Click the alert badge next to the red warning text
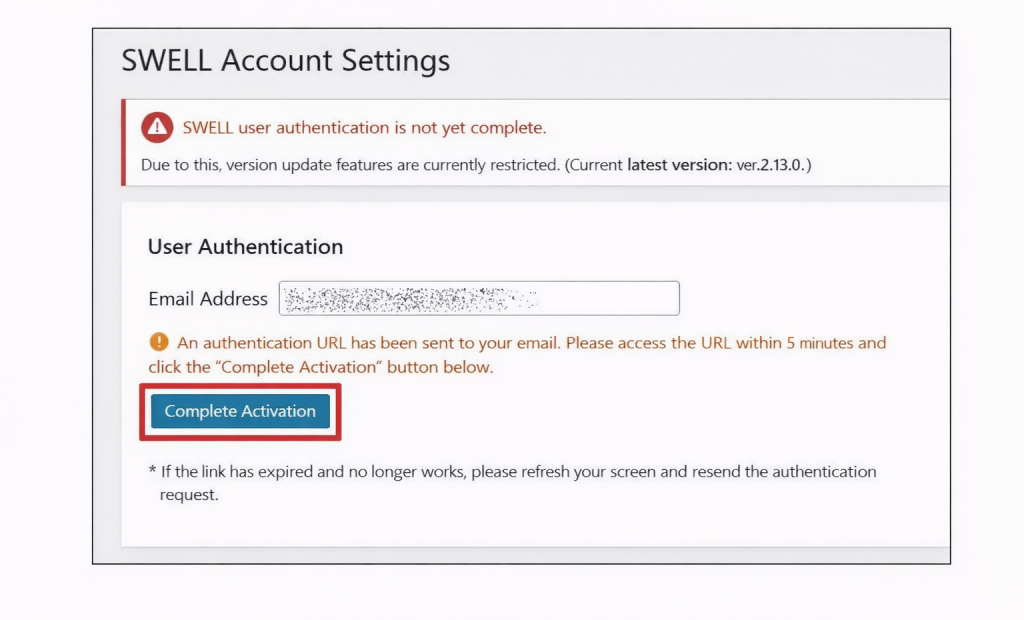Image resolution: width=1024 pixels, height=620 pixels. pos(159,127)
